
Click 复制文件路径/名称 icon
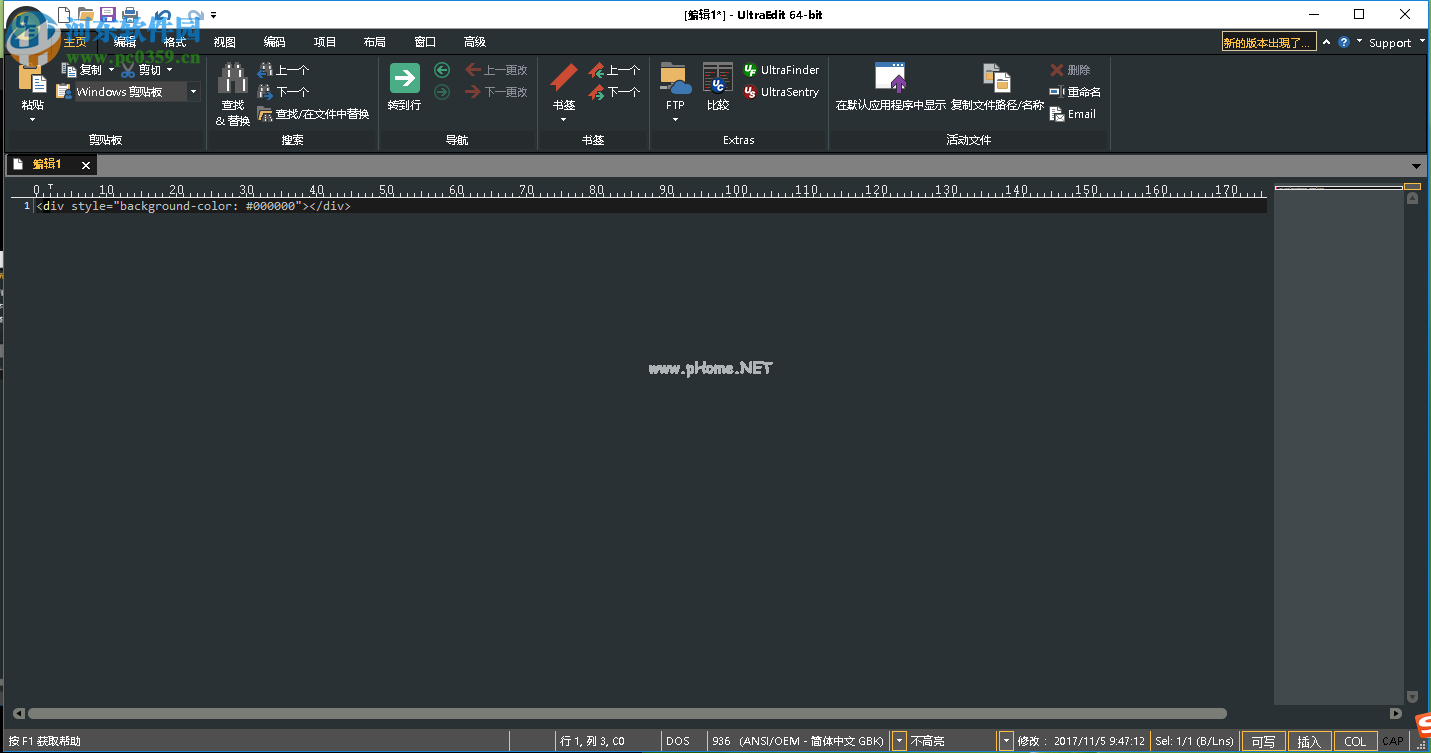tap(996, 78)
